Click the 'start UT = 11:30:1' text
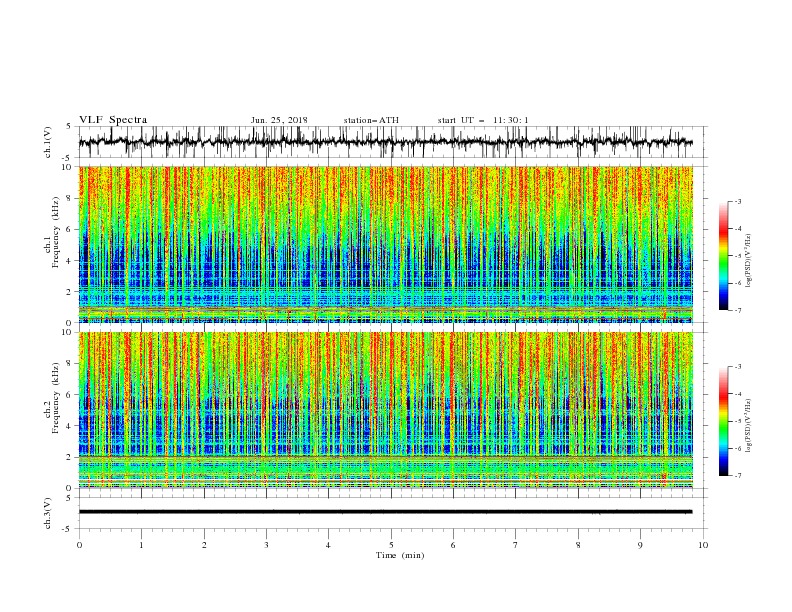The width and height of the screenshot is (792, 612). point(483,120)
